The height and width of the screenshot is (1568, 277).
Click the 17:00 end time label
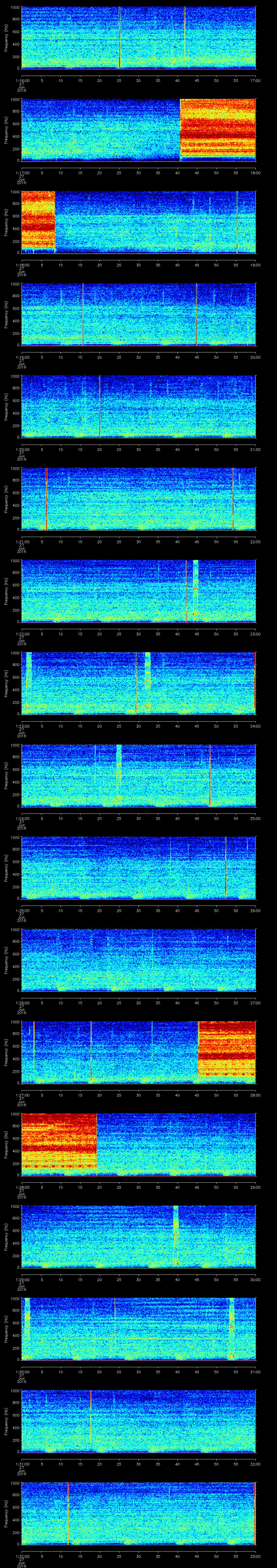(255, 80)
